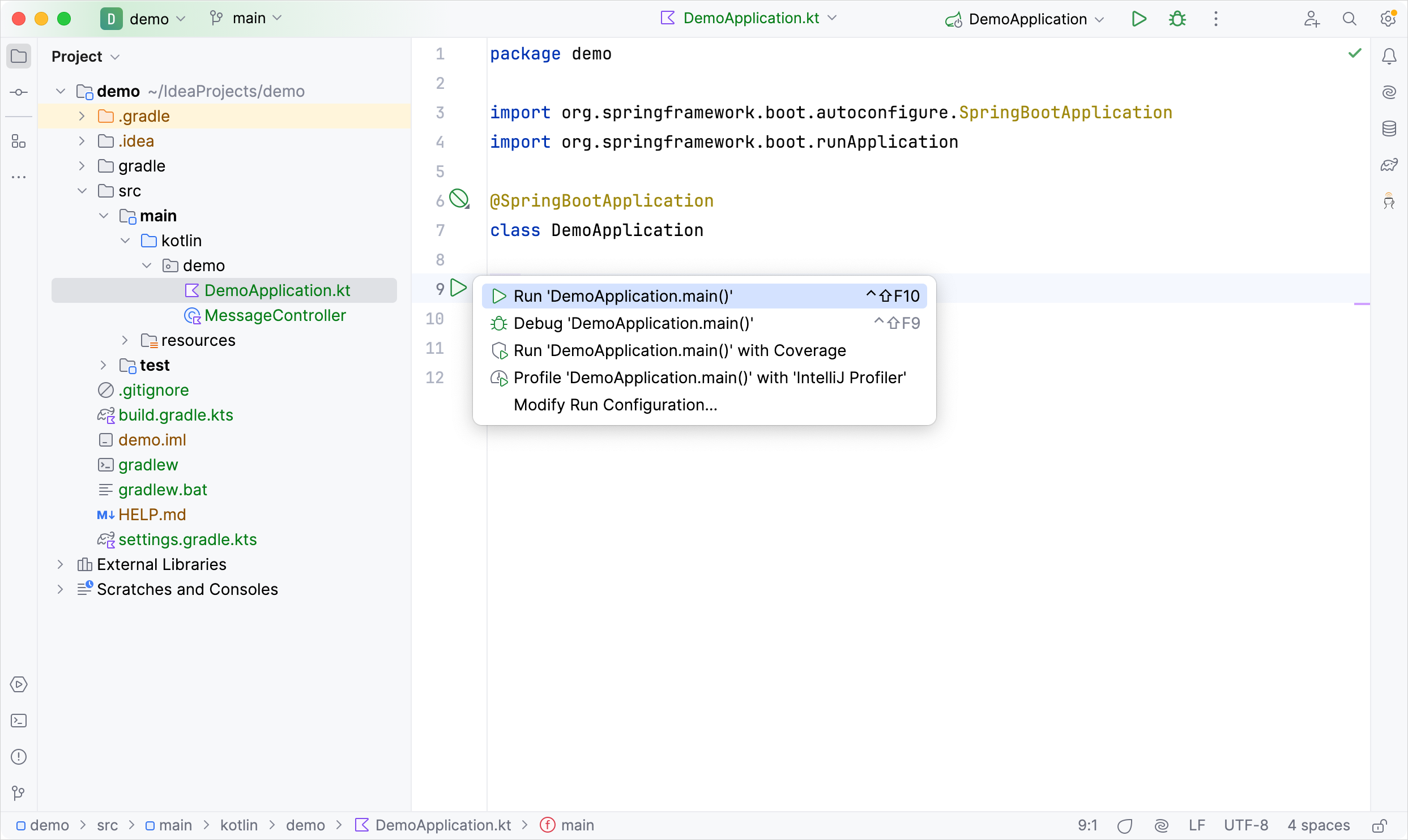The image size is (1408, 840).
Task: Expand the gradle folder
Action: click(82, 166)
